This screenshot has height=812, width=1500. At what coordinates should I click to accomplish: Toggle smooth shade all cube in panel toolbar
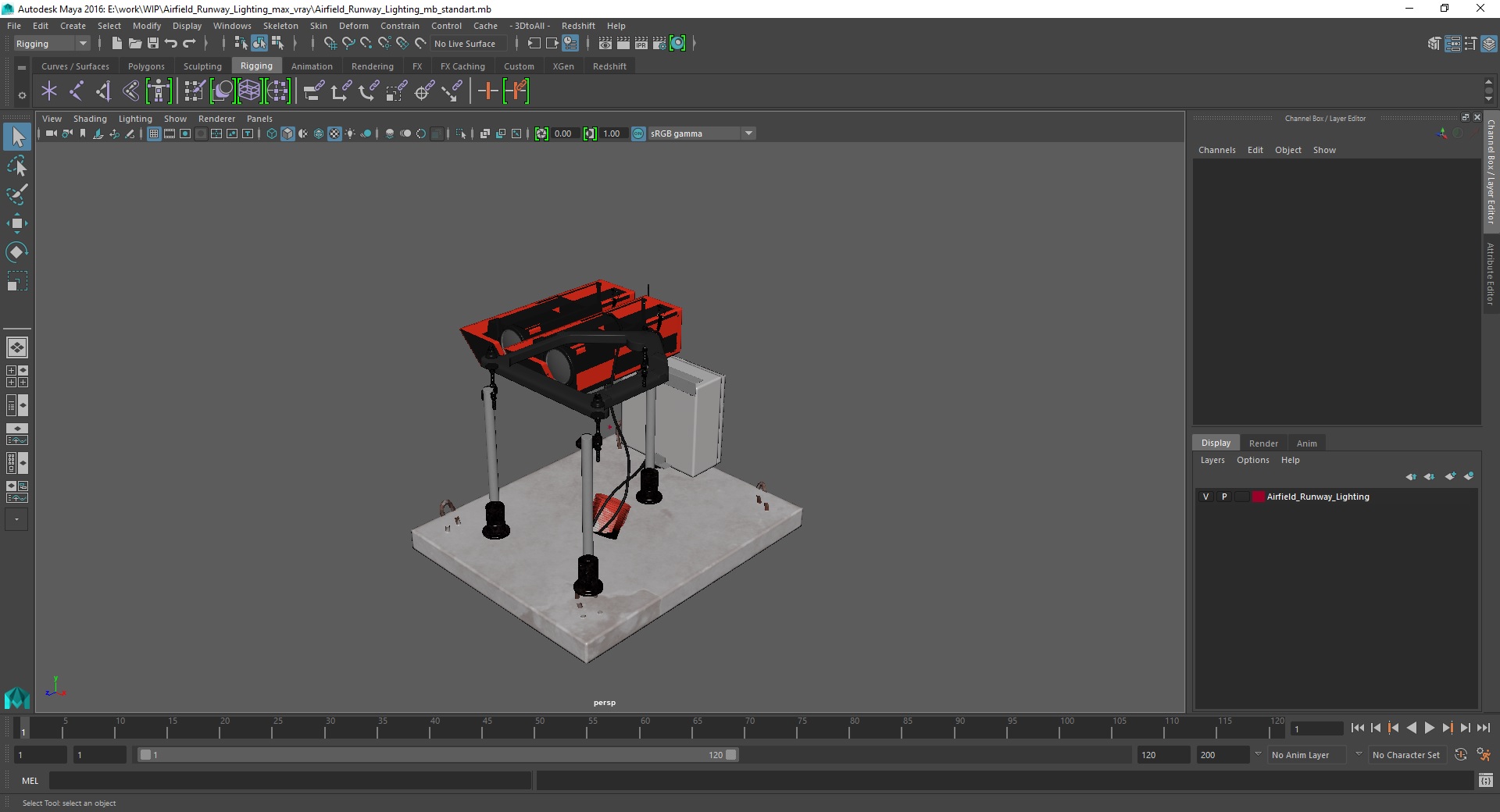point(287,134)
